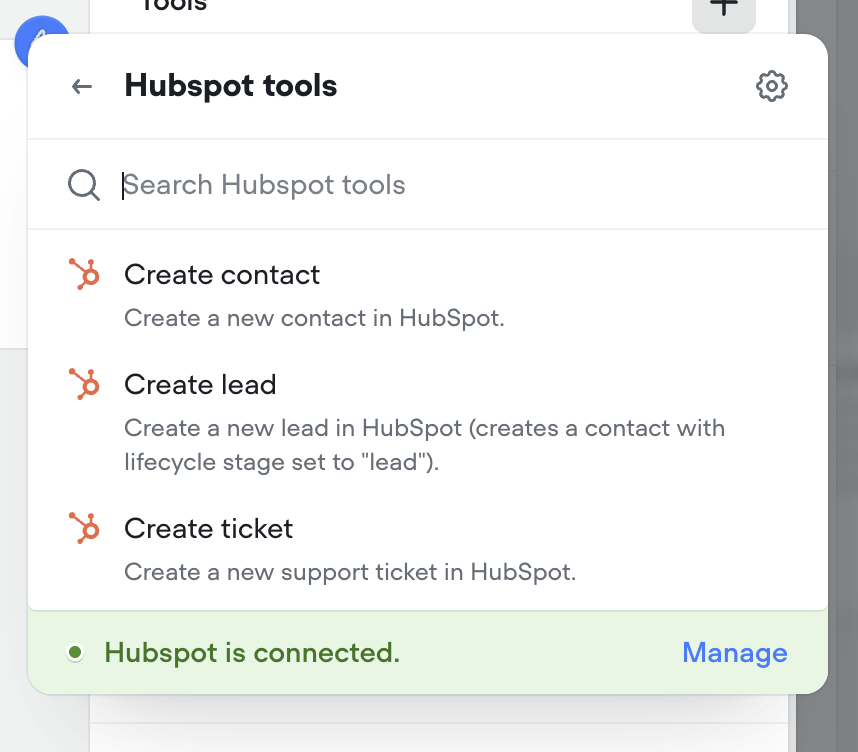Select the Create lead tool
The image size is (858, 752).
coord(200,384)
